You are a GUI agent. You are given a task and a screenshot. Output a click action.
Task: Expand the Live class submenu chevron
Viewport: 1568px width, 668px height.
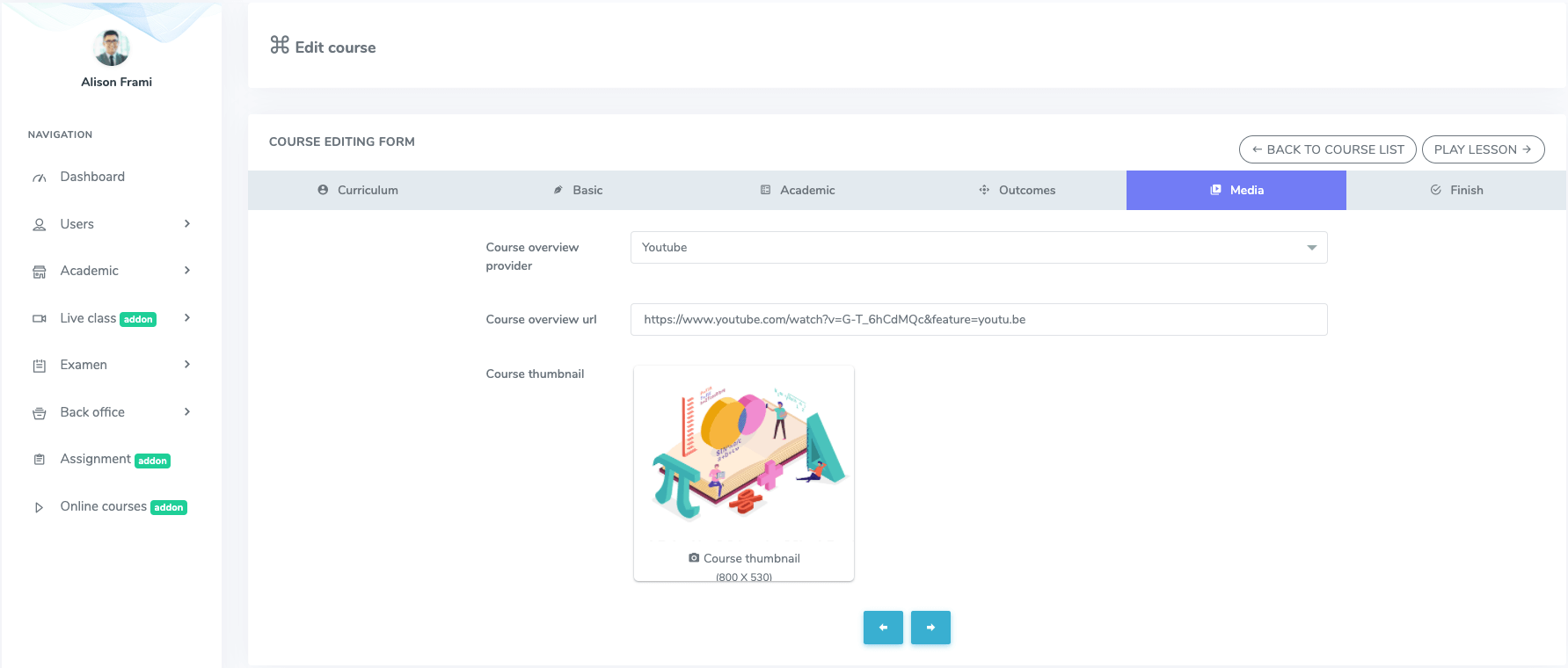(x=187, y=318)
